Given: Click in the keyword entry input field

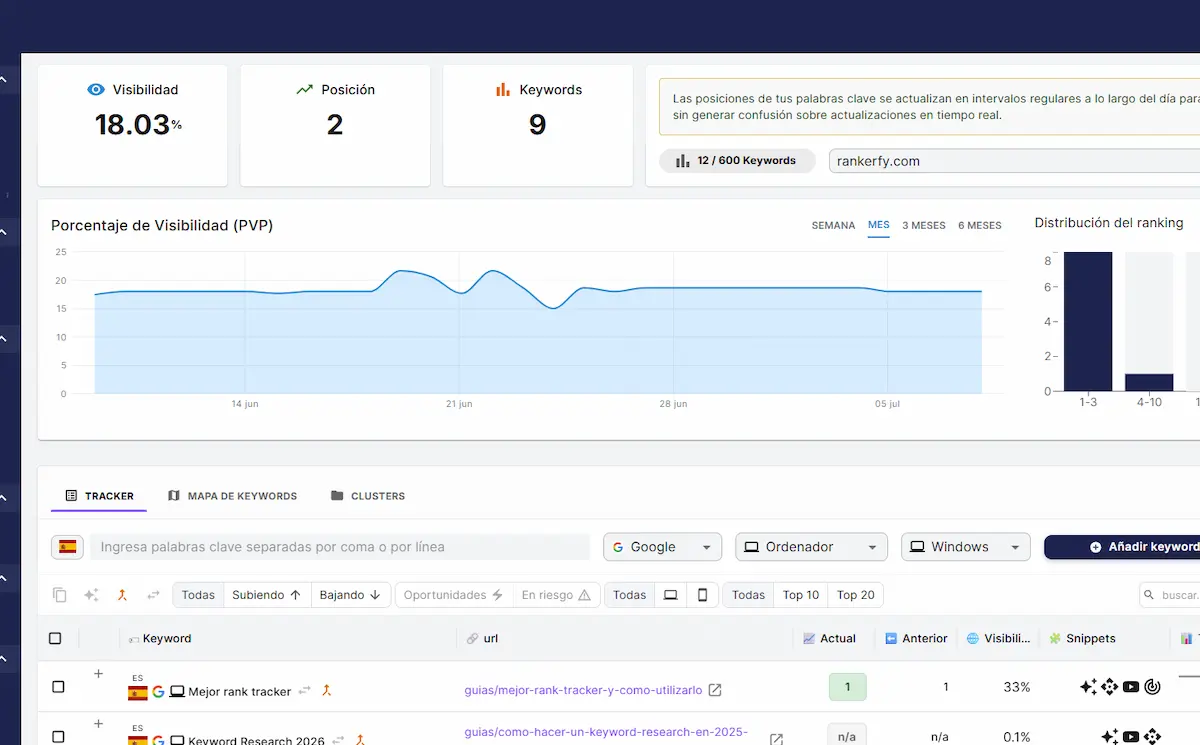Looking at the screenshot, I should 340,547.
